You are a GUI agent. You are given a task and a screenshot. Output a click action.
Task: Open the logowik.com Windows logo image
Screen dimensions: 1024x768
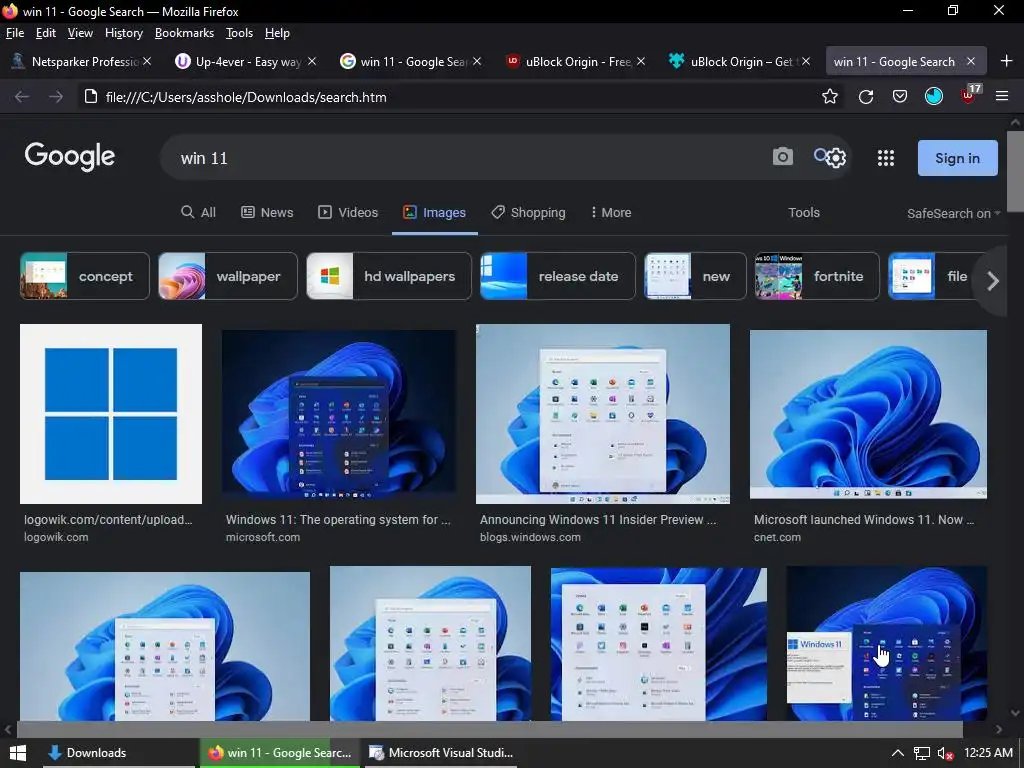tap(111, 414)
